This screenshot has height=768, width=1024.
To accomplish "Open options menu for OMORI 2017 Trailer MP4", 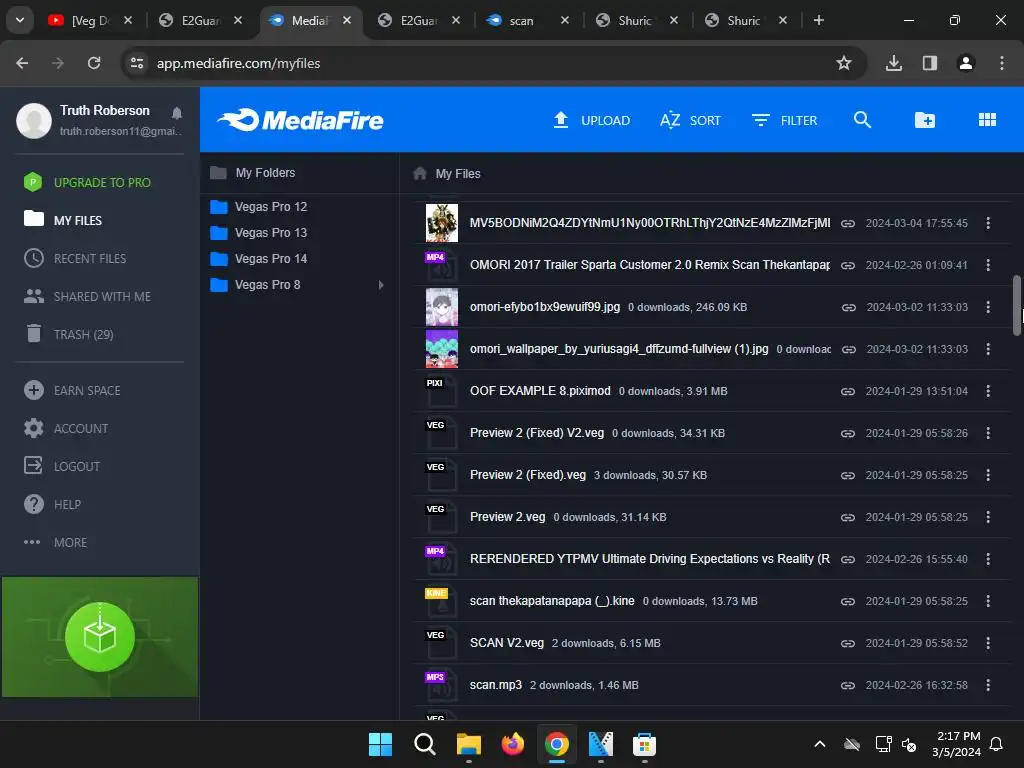I will click(988, 265).
